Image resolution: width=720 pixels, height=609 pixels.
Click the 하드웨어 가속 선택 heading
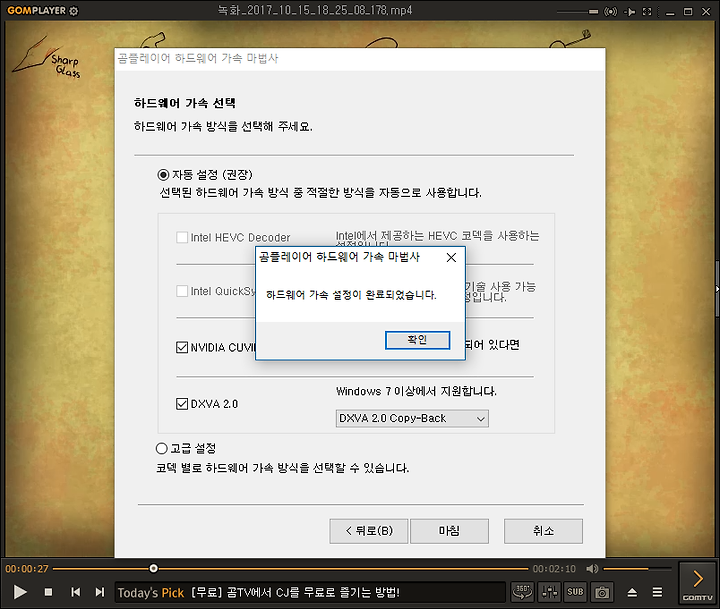185,103
